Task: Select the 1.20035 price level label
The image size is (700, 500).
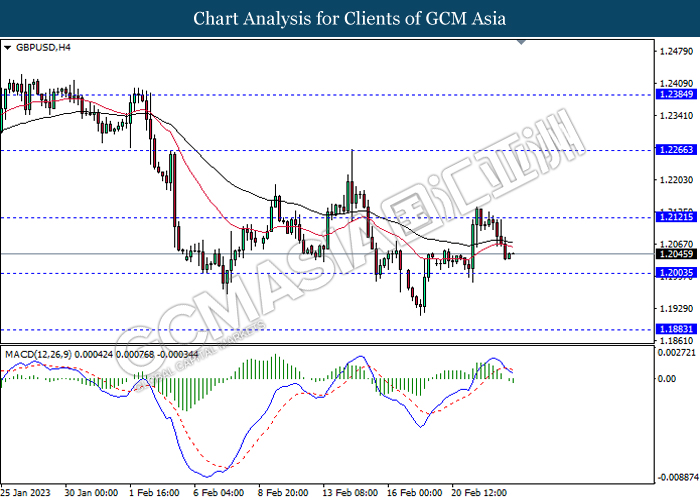Action: tap(676, 273)
